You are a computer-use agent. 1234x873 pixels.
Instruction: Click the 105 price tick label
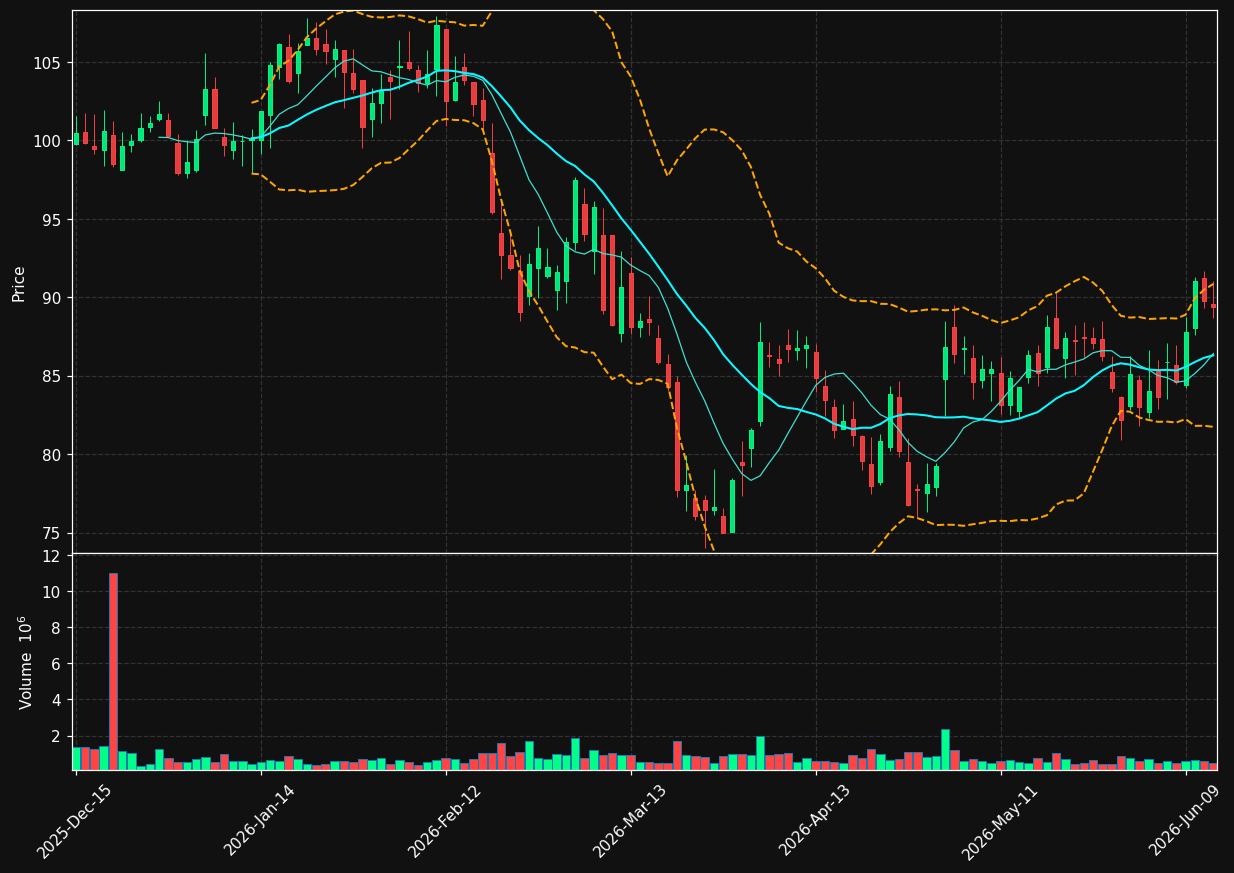48,63
